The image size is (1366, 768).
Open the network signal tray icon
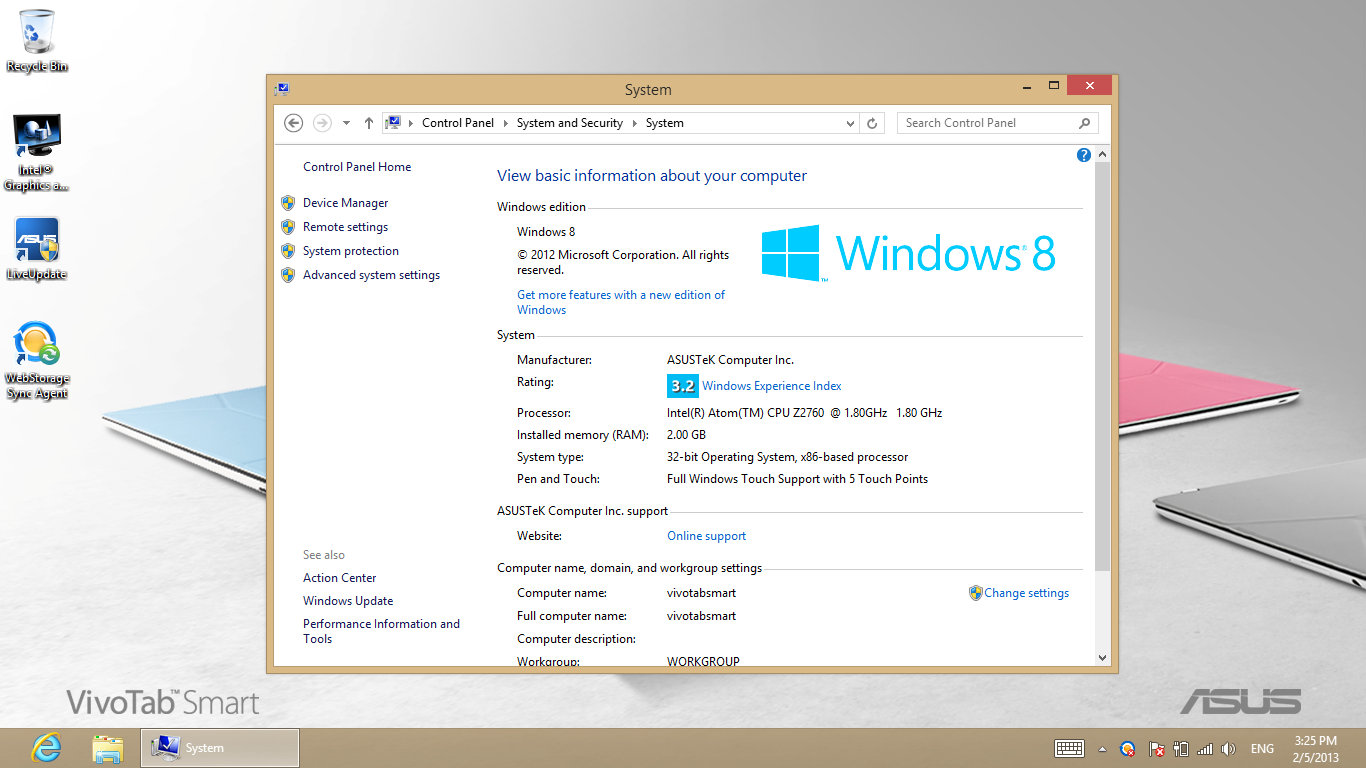tap(1205, 748)
